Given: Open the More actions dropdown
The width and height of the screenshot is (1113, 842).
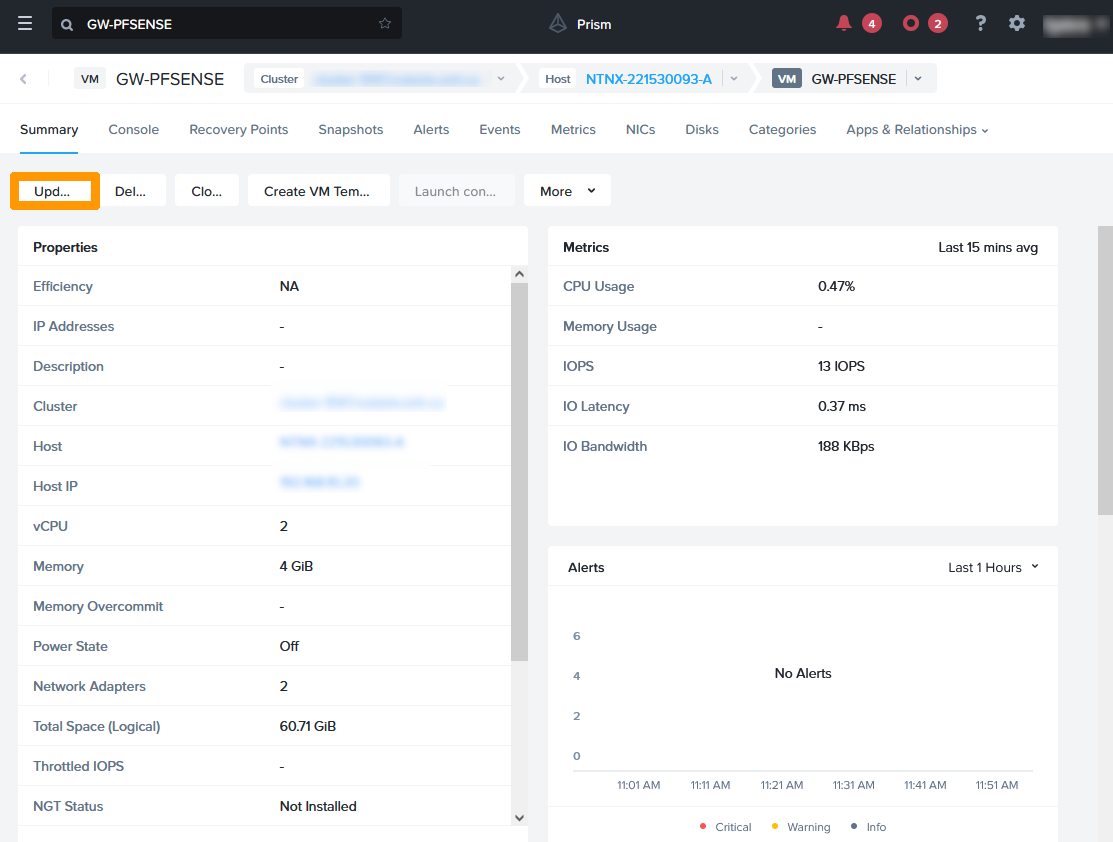Looking at the screenshot, I should click(567, 191).
